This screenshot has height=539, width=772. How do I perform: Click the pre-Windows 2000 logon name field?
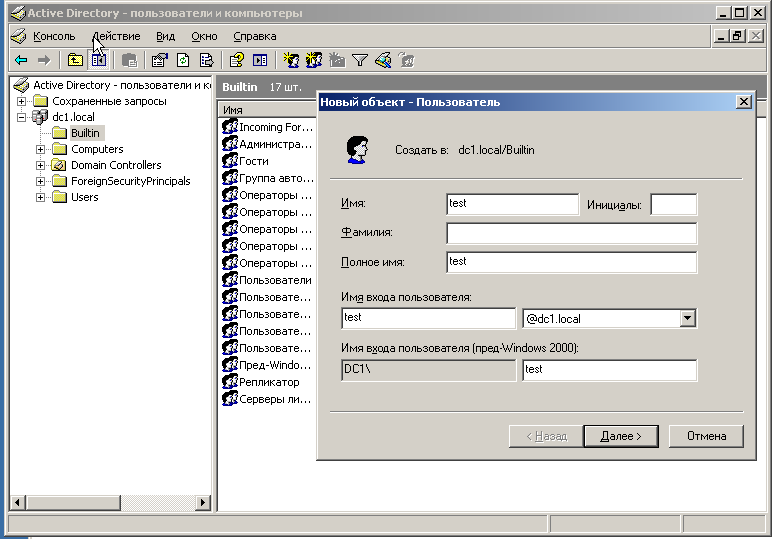(610, 370)
